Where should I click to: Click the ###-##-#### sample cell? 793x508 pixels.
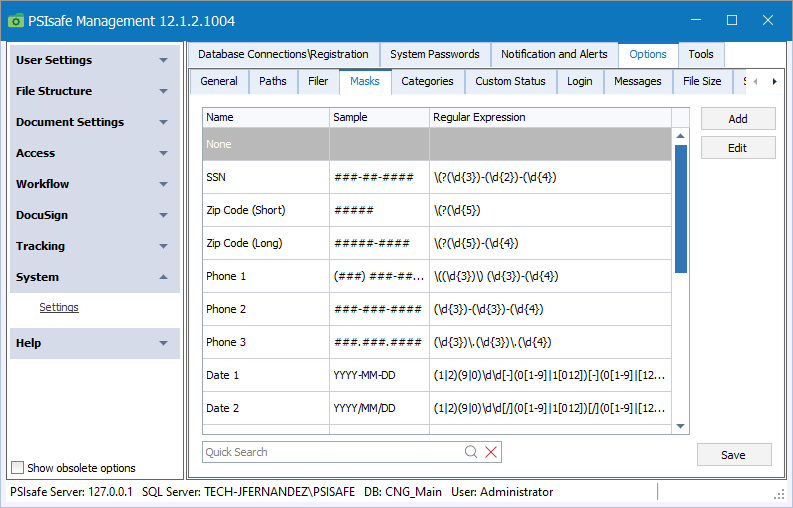(x=379, y=177)
